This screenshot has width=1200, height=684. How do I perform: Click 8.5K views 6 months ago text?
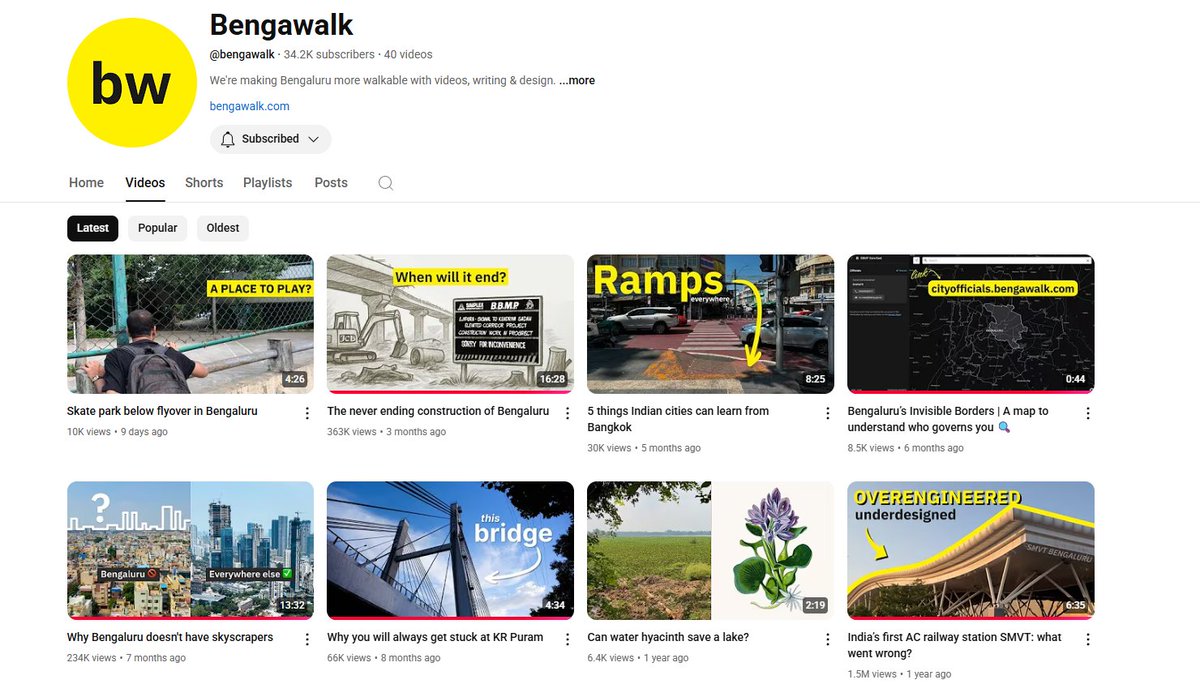[905, 448]
